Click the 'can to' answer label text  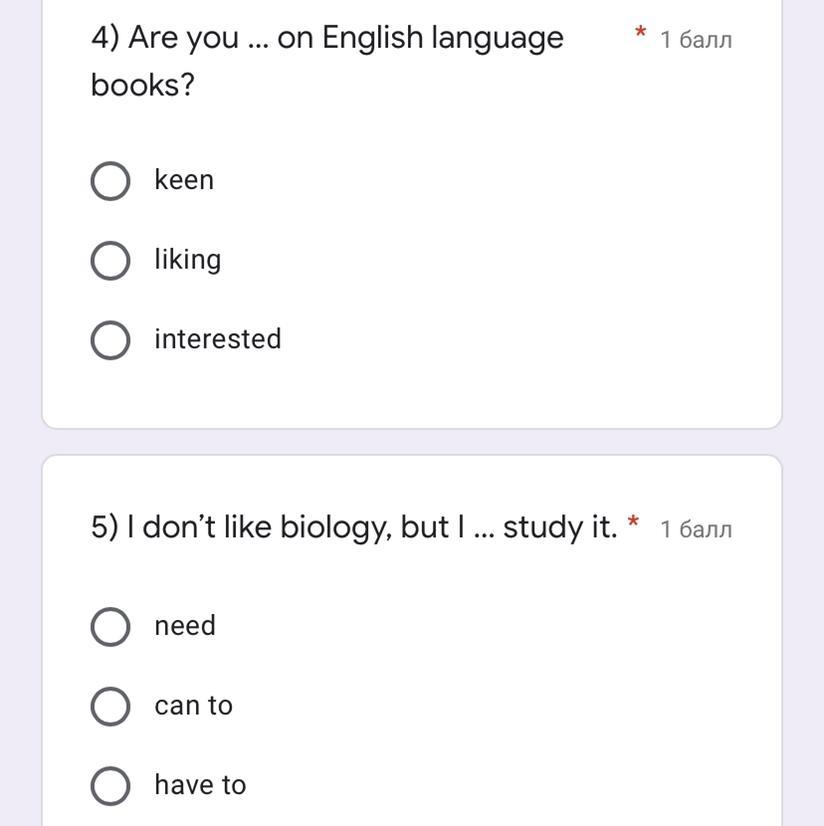193,706
